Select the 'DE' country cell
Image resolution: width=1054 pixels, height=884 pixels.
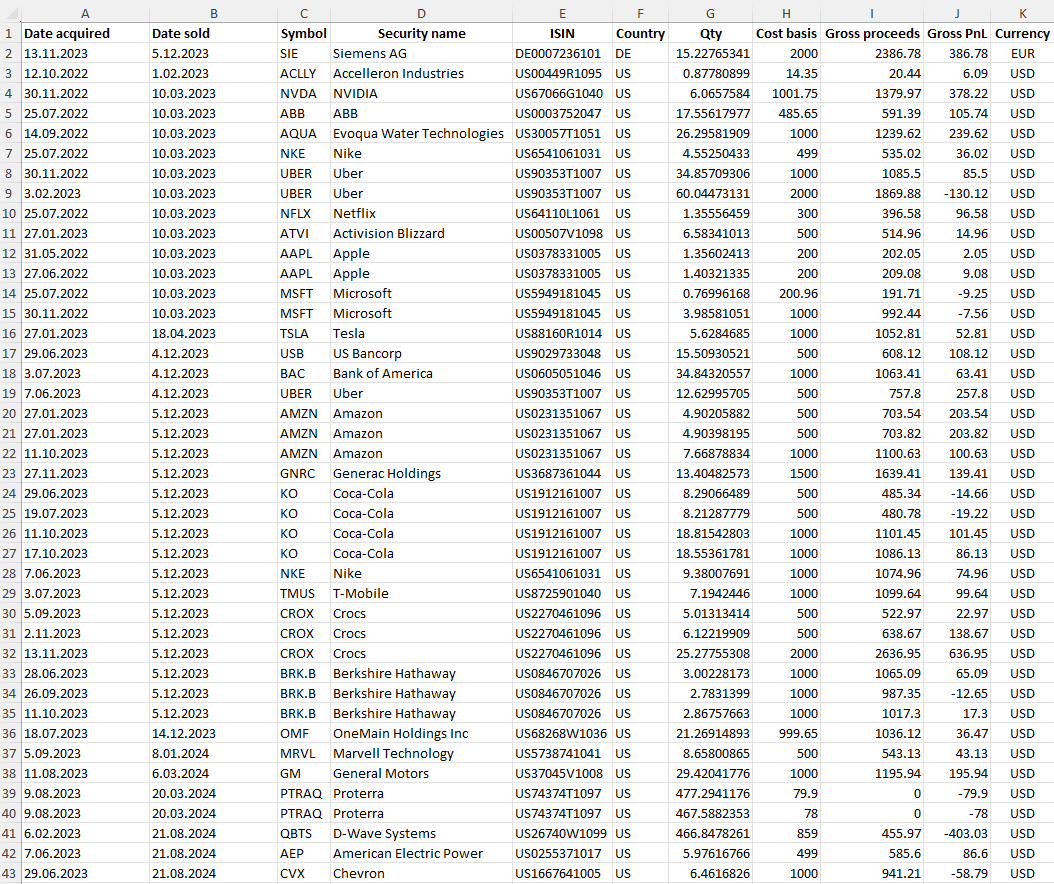click(641, 54)
